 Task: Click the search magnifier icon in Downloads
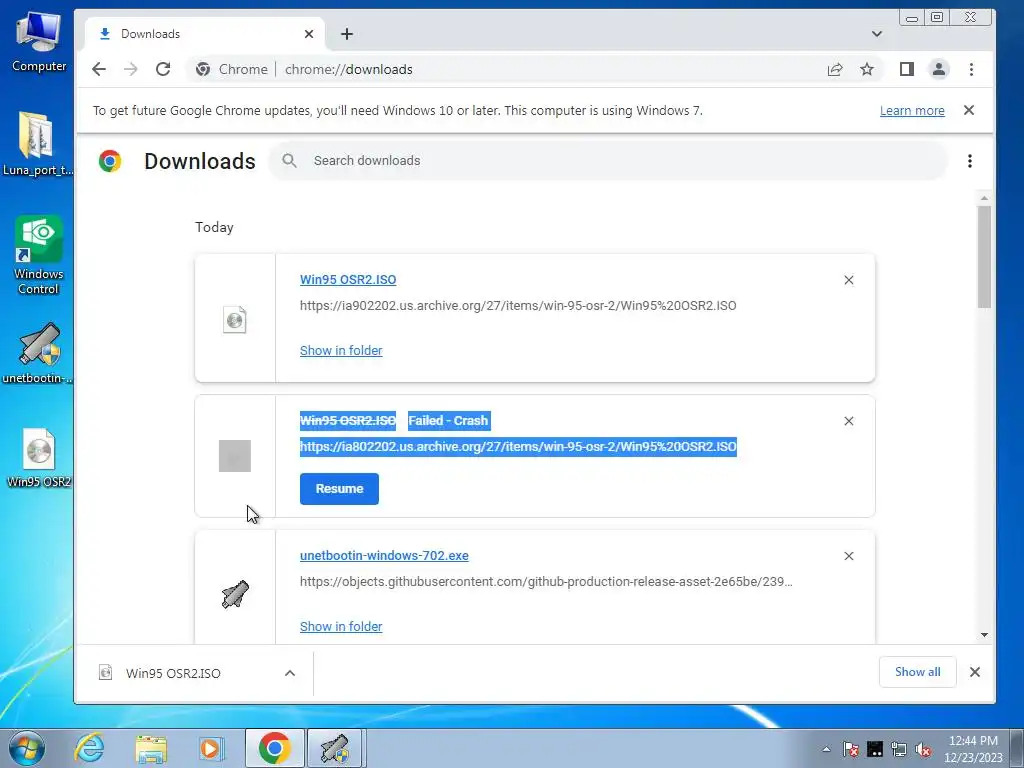point(289,161)
